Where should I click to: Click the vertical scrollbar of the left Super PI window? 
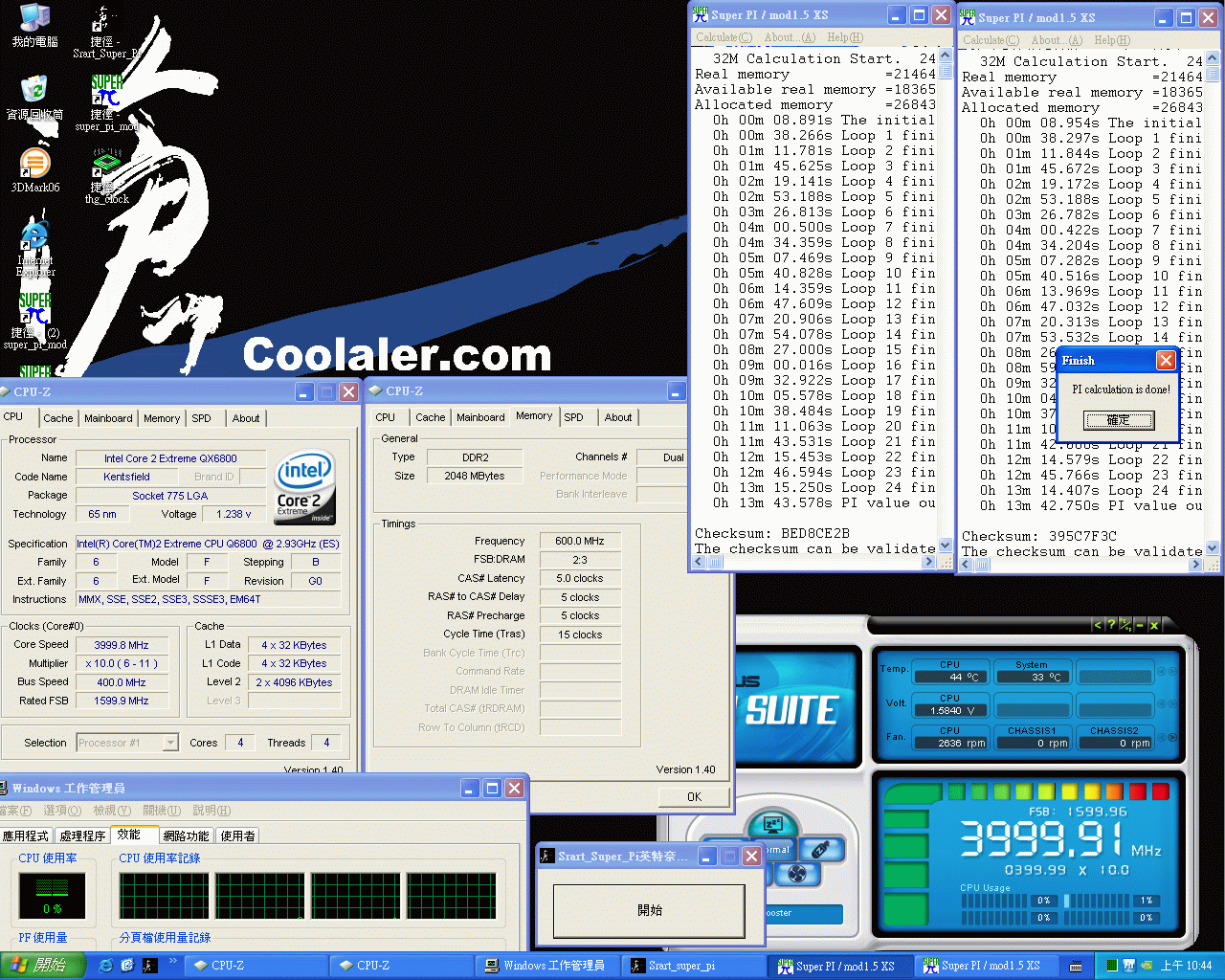coord(945,287)
